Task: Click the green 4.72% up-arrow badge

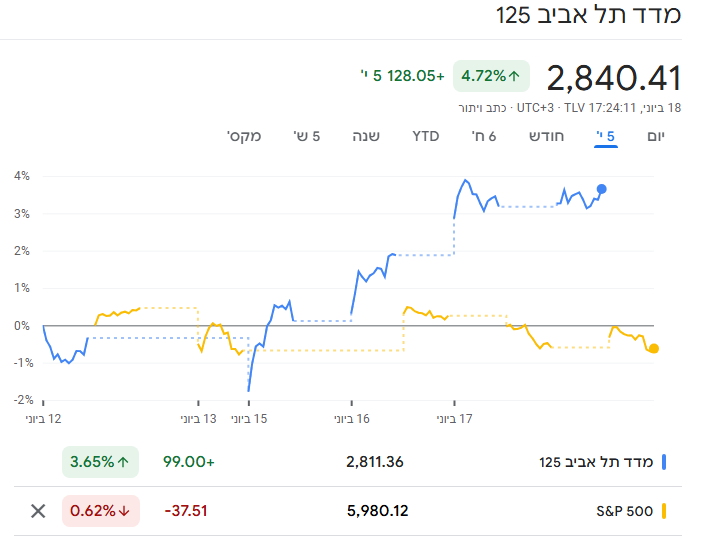Action: click(492, 75)
